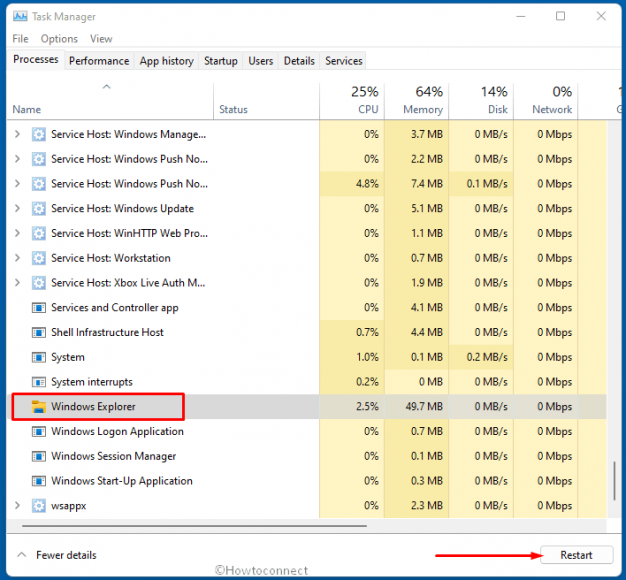Click gear icon of Service Host: Windows Manage...
626x580 pixels.
tap(39, 135)
